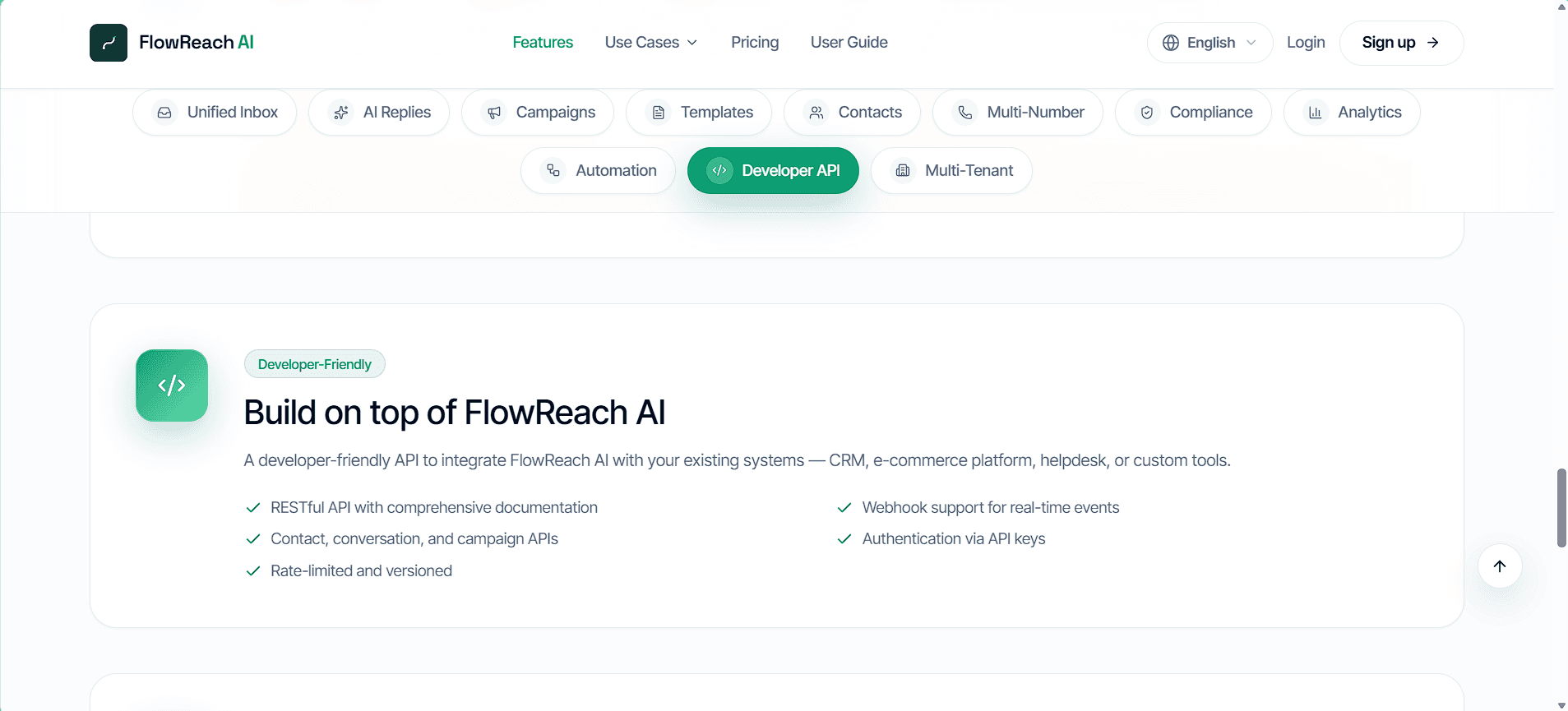
Task: Click the Automation workflow icon
Action: click(x=553, y=170)
